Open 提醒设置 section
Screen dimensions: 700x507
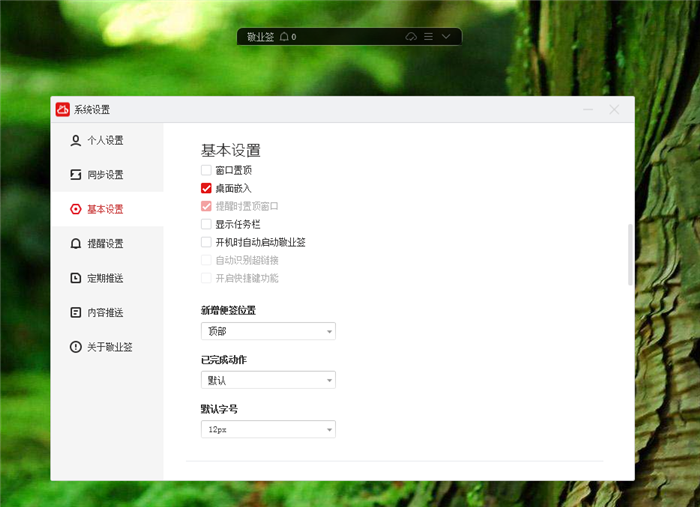[107, 244]
